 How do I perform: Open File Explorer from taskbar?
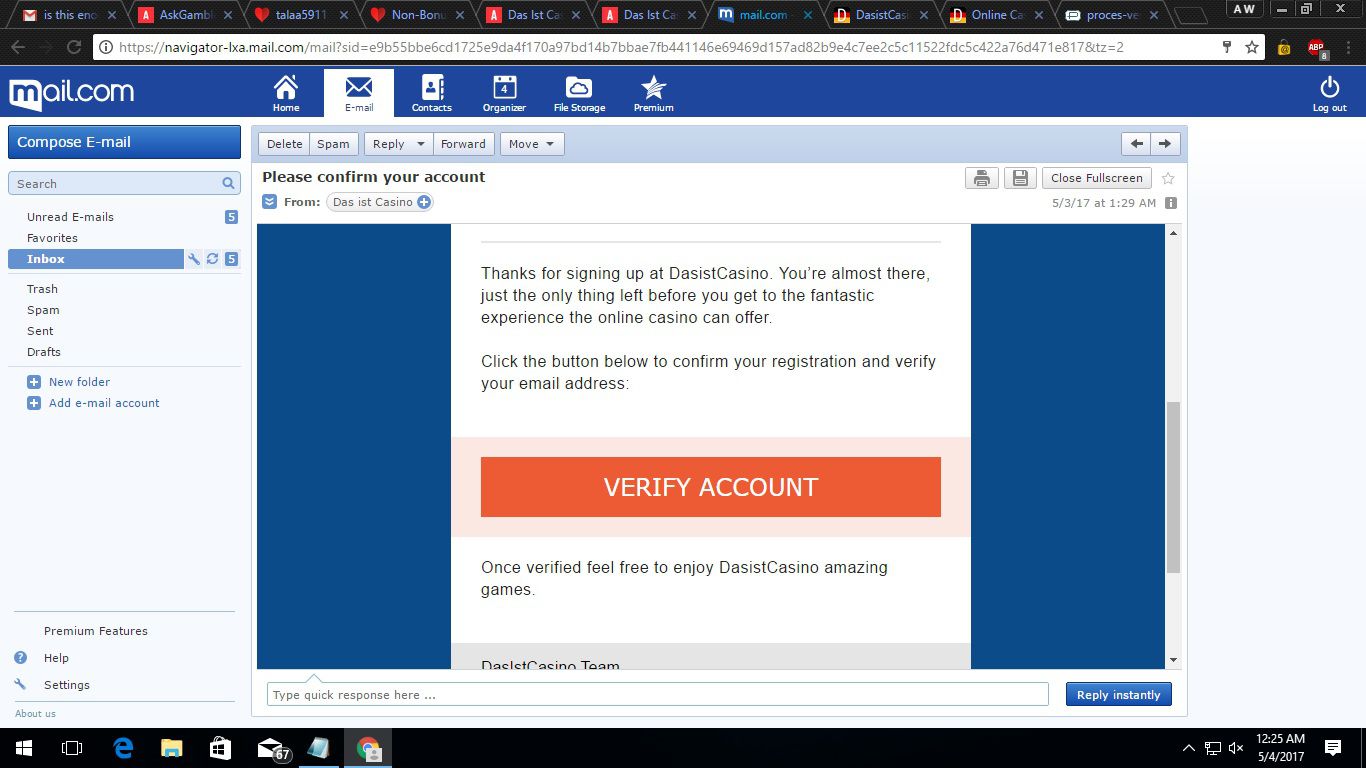(172, 748)
